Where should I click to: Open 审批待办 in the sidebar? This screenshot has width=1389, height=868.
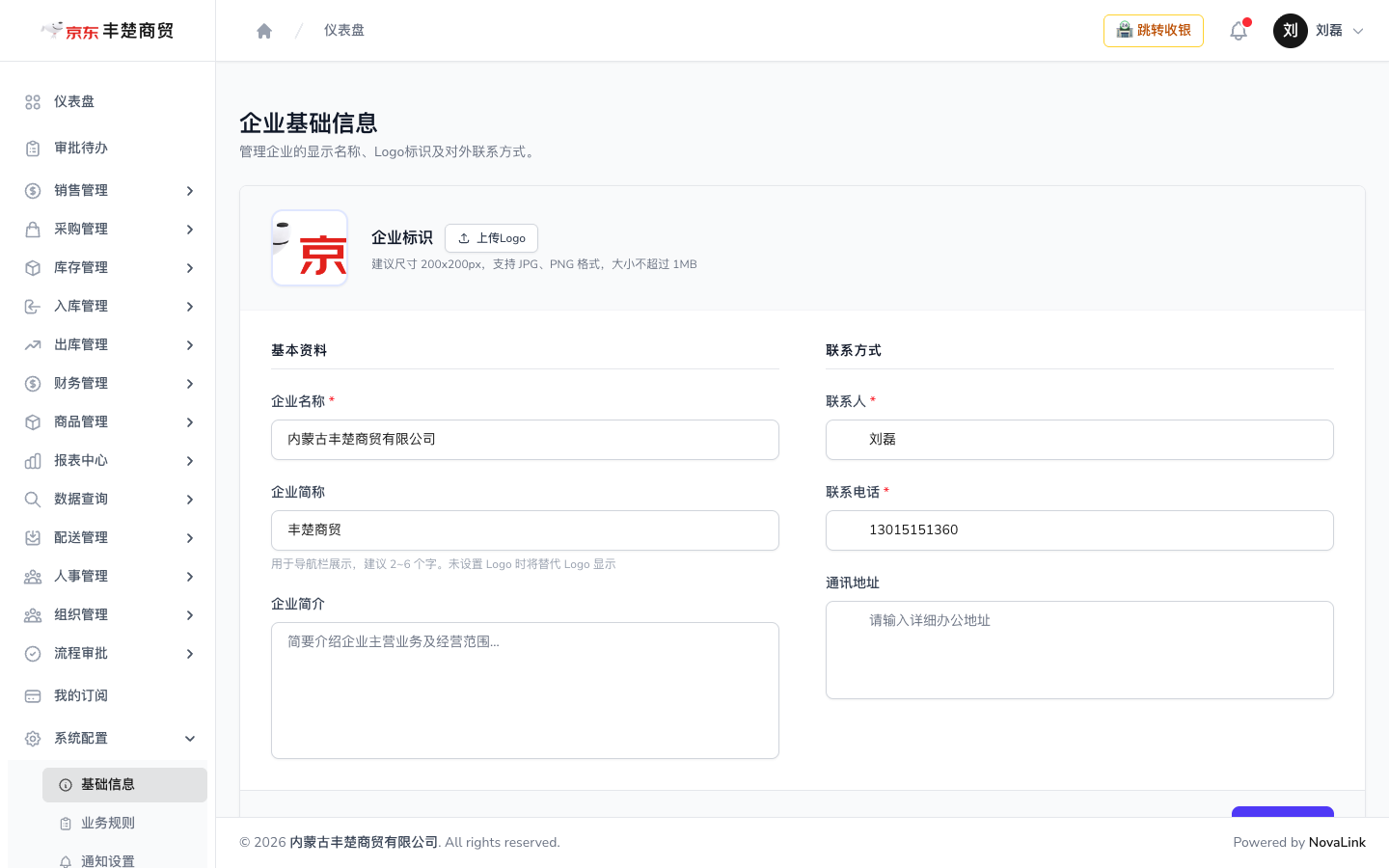(x=108, y=149)
